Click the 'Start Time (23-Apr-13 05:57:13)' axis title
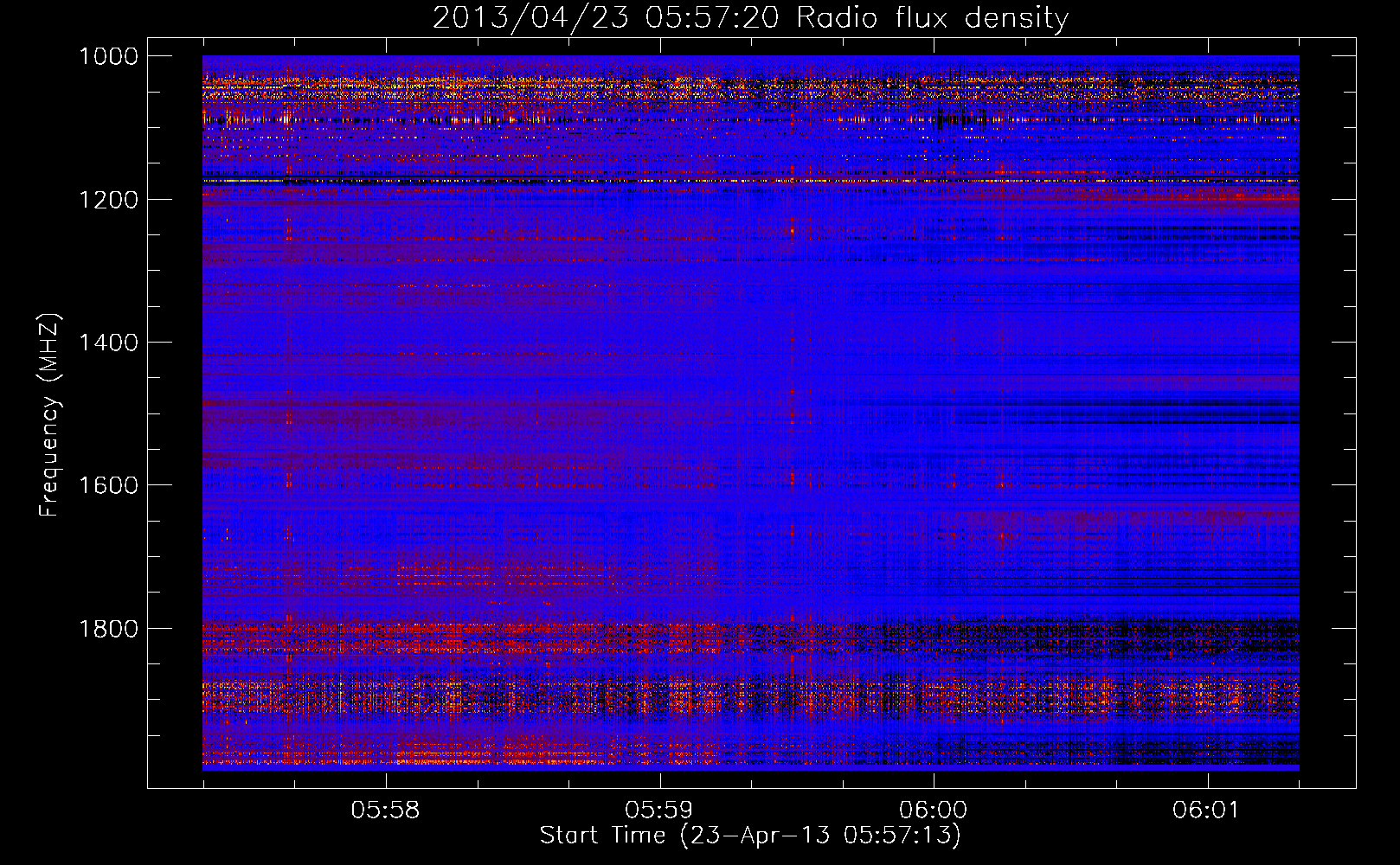 tap(750, 836)
